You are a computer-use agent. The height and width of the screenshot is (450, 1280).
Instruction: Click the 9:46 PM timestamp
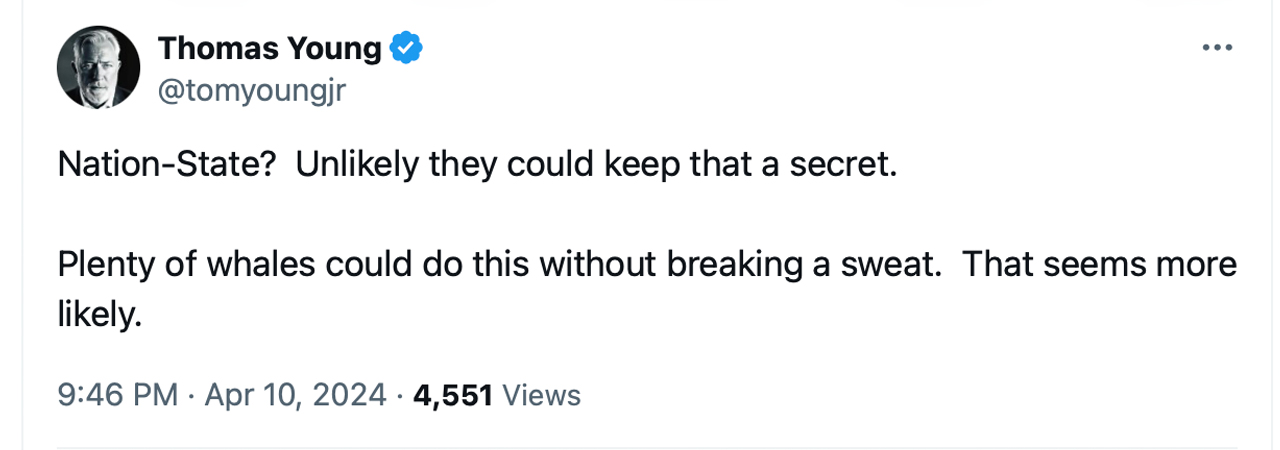click(x=117, y=395)
